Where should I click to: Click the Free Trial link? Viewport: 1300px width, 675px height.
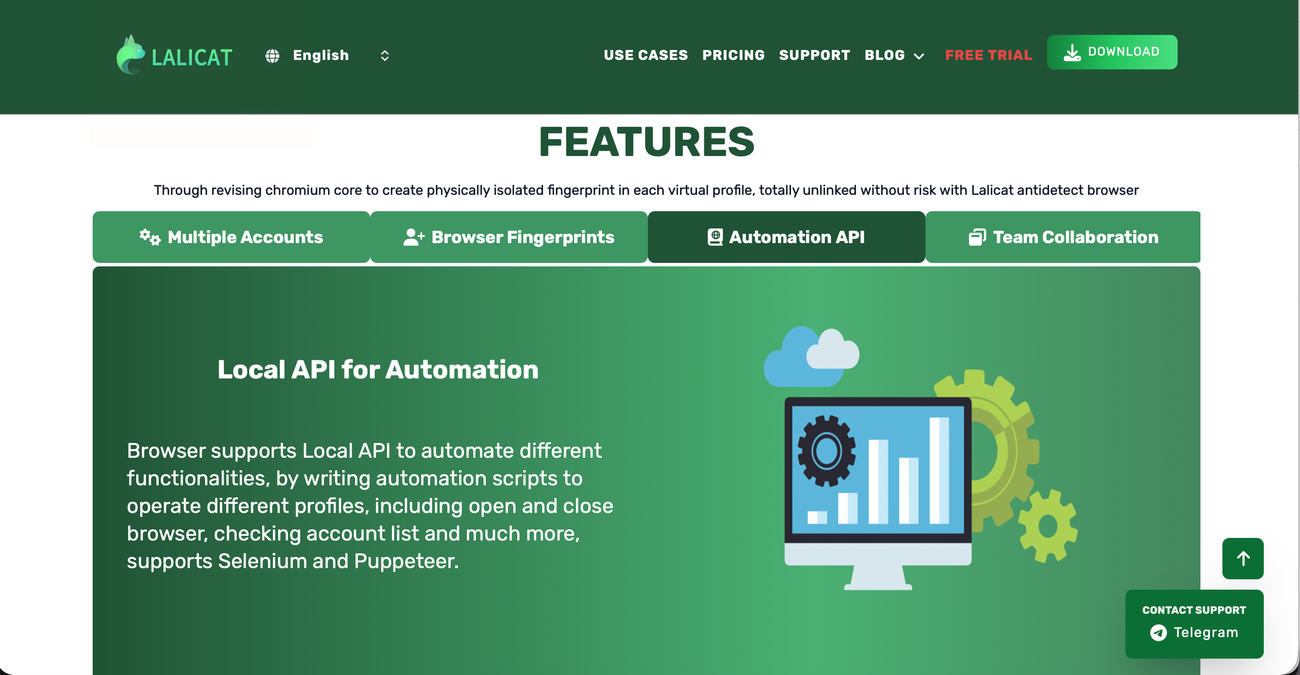point(988,55)
